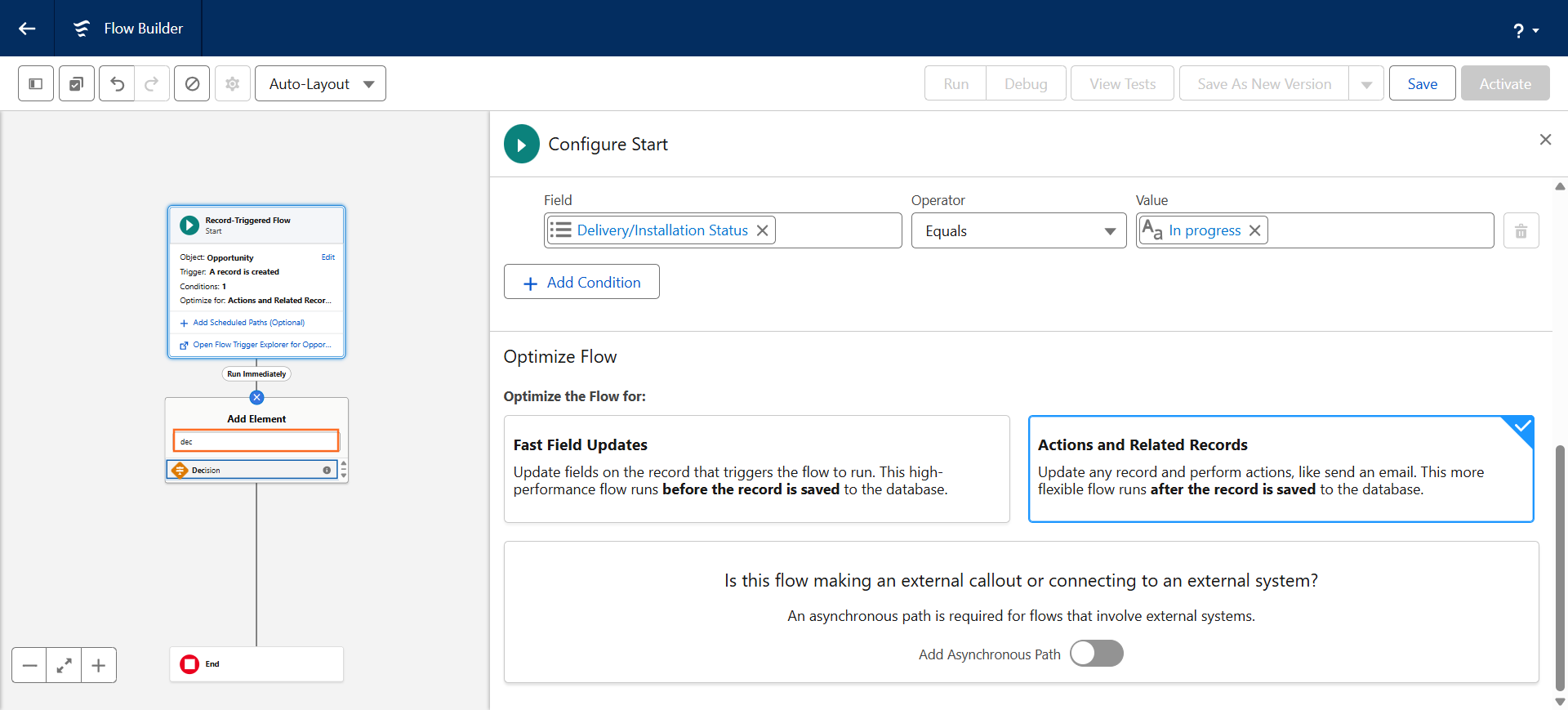The image size is (1568, 710).
Task: Click Save As New Version
Action: pyautogui.click(x=1264, y=83)
